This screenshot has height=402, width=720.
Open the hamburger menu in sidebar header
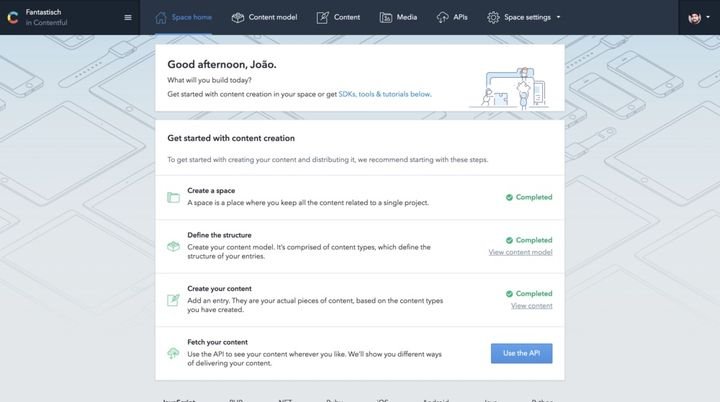[127, 17]
